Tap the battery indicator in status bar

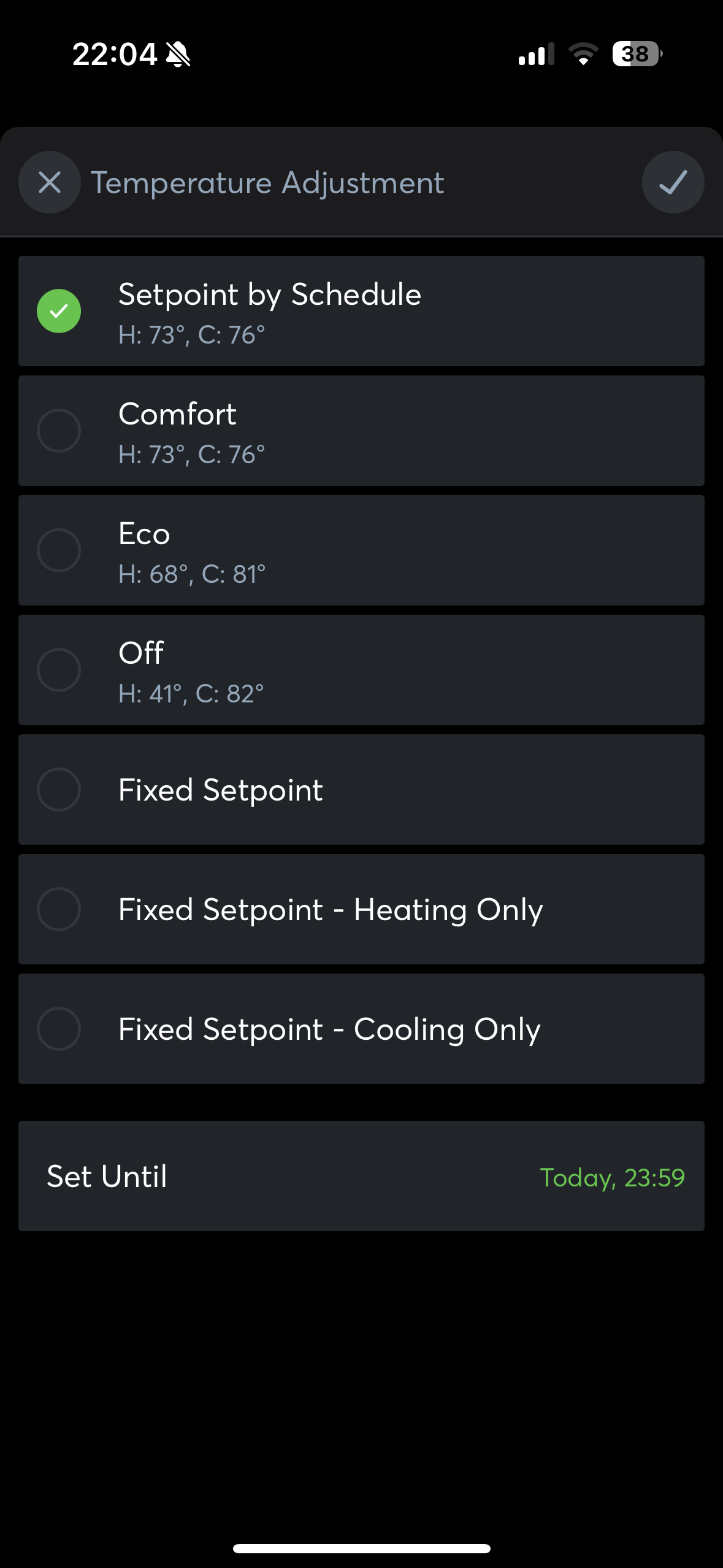[x=637, y=54]
